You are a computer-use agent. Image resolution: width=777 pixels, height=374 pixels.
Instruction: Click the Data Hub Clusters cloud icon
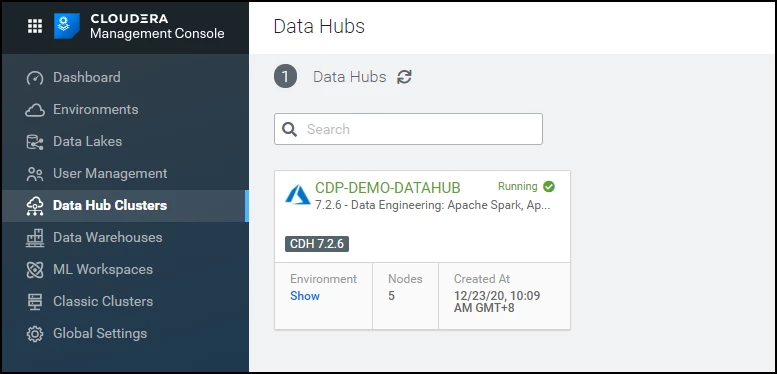coord(35,206)
